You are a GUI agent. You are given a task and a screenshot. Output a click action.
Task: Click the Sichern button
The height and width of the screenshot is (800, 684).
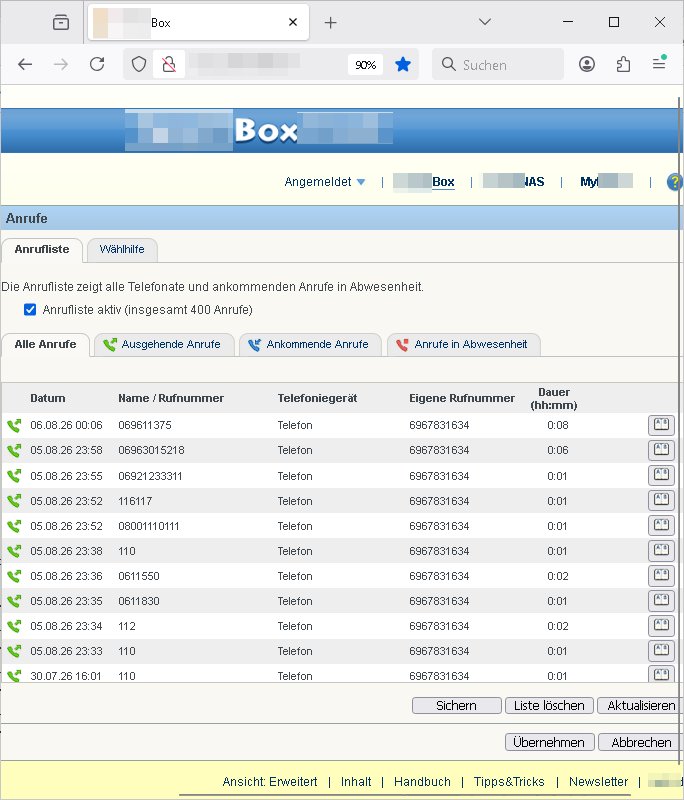[457, 706]
